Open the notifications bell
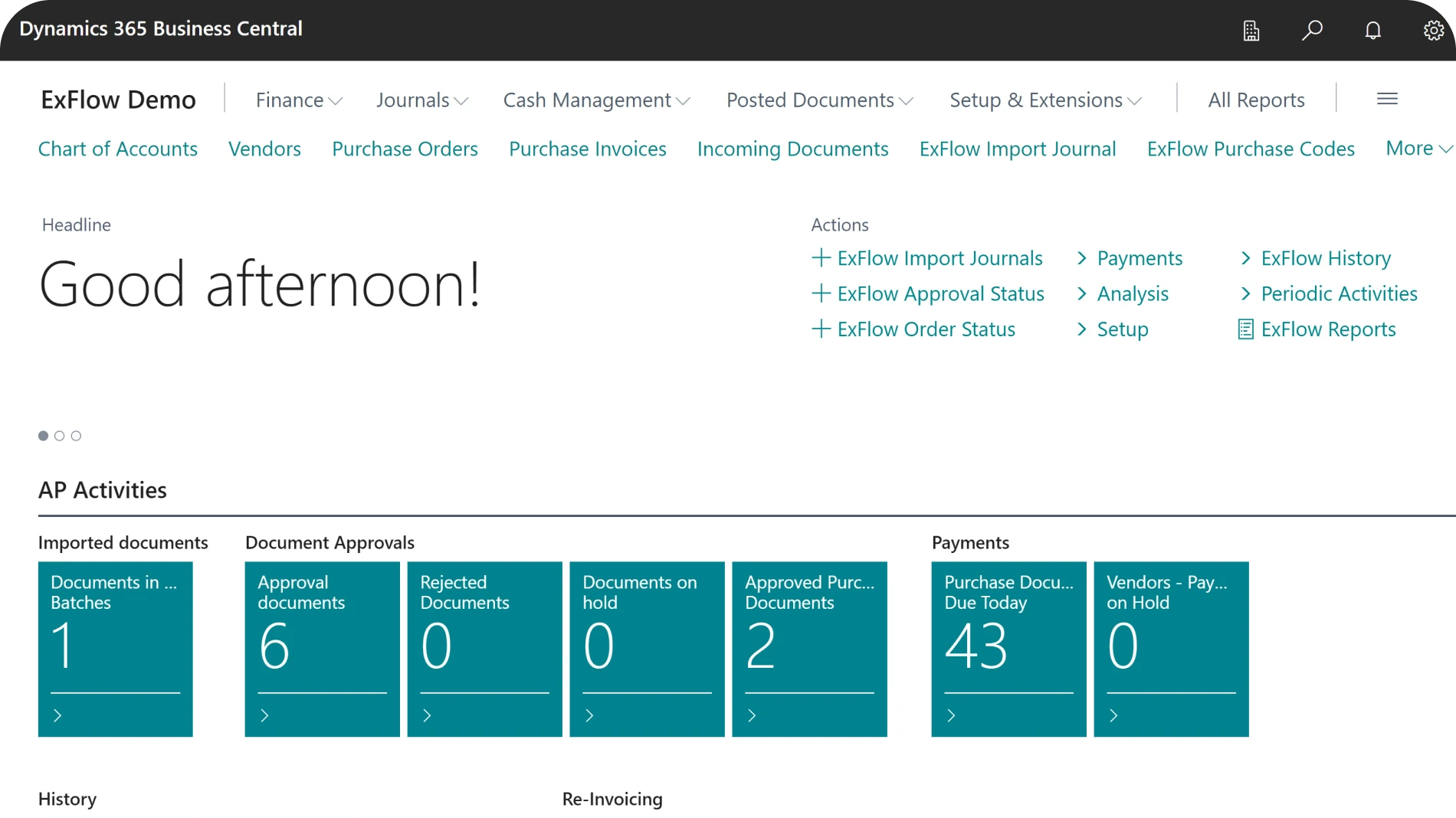The height and width of the screenshot is (818, 1456). pos(1373,31)
